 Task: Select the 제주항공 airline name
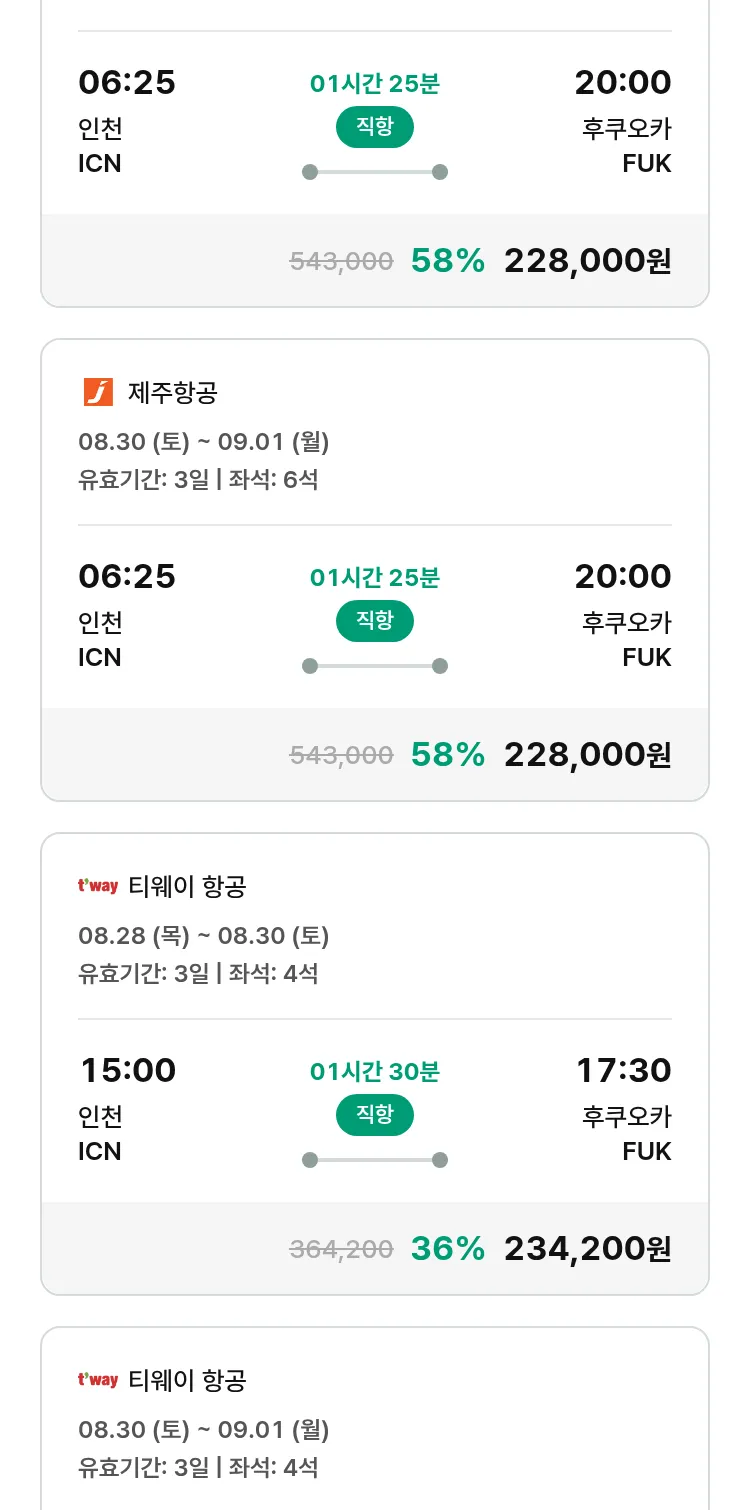(x=172, y=393)
